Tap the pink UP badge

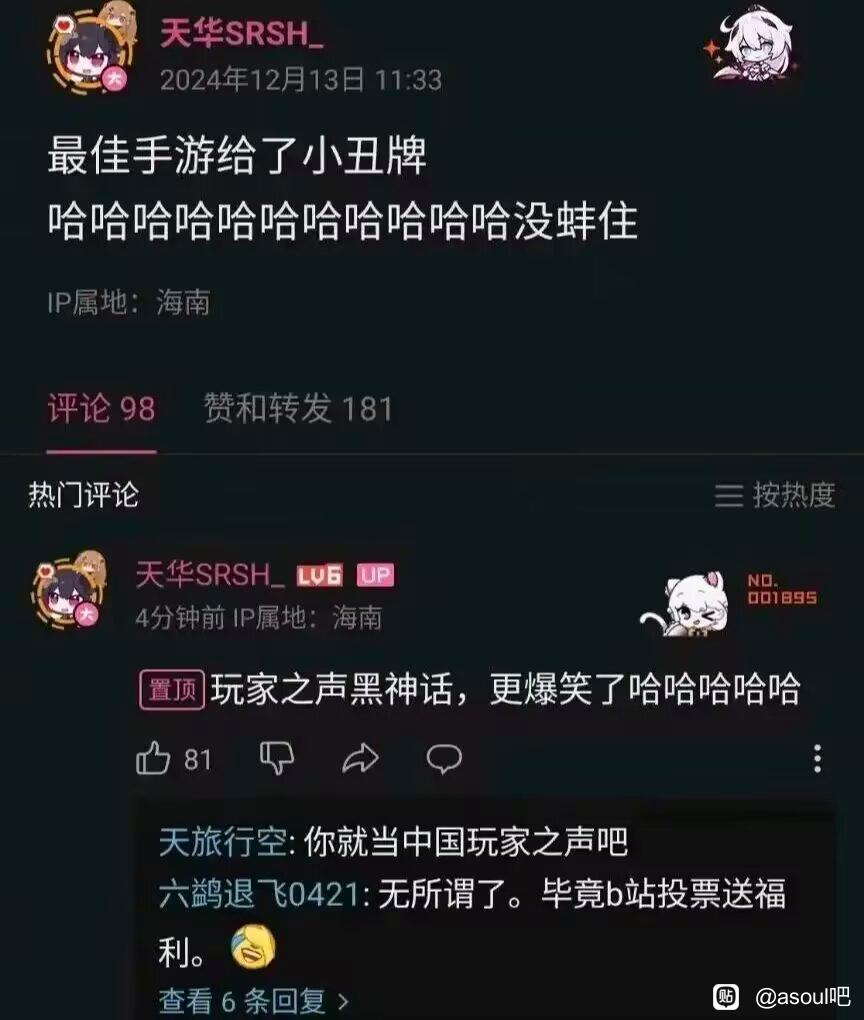[x=375, y=575]
